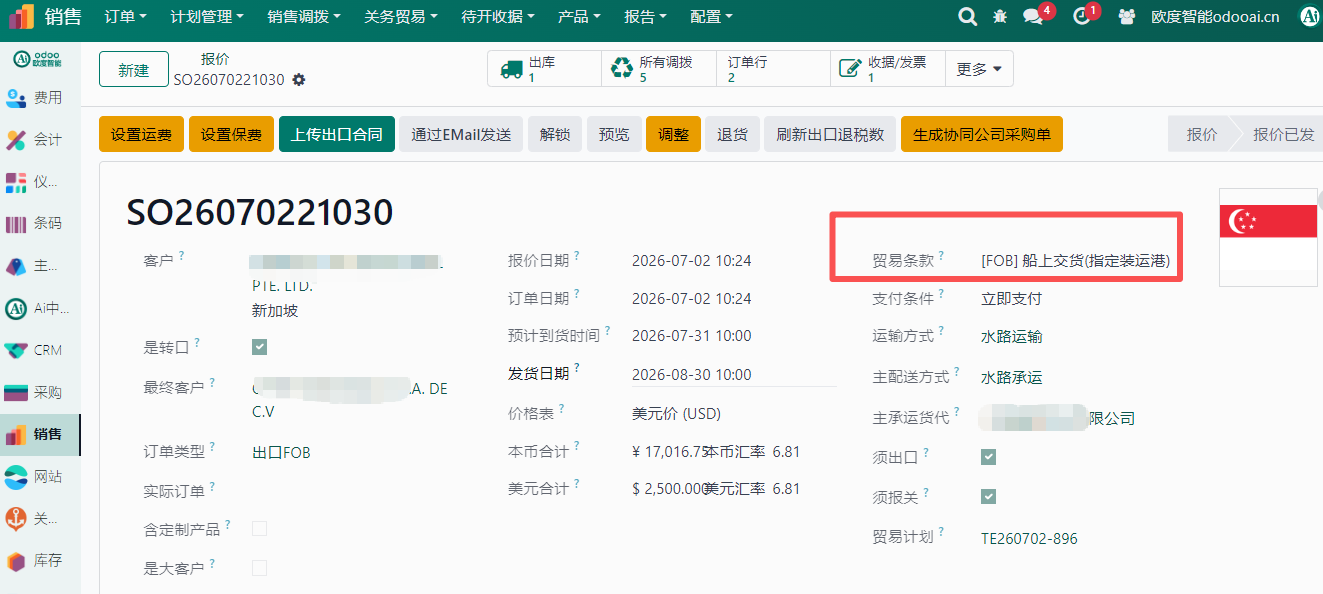Viewport: 1323px width, 594px height.
Task: Click the 退货 button
Action: tap(732, 134)
